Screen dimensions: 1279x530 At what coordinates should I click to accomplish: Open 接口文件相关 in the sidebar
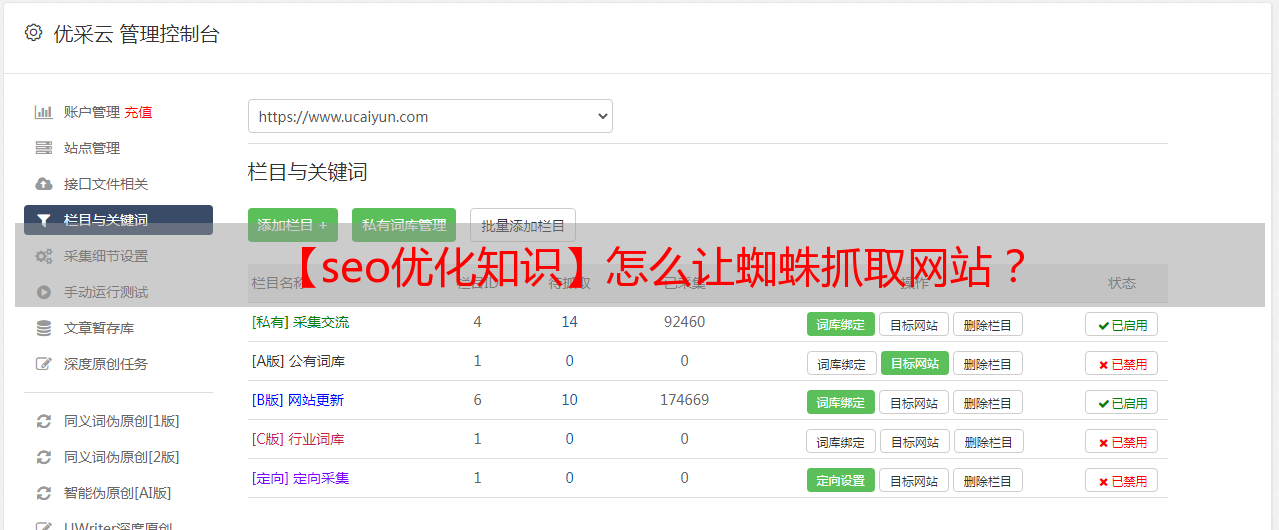click(106, 184)
